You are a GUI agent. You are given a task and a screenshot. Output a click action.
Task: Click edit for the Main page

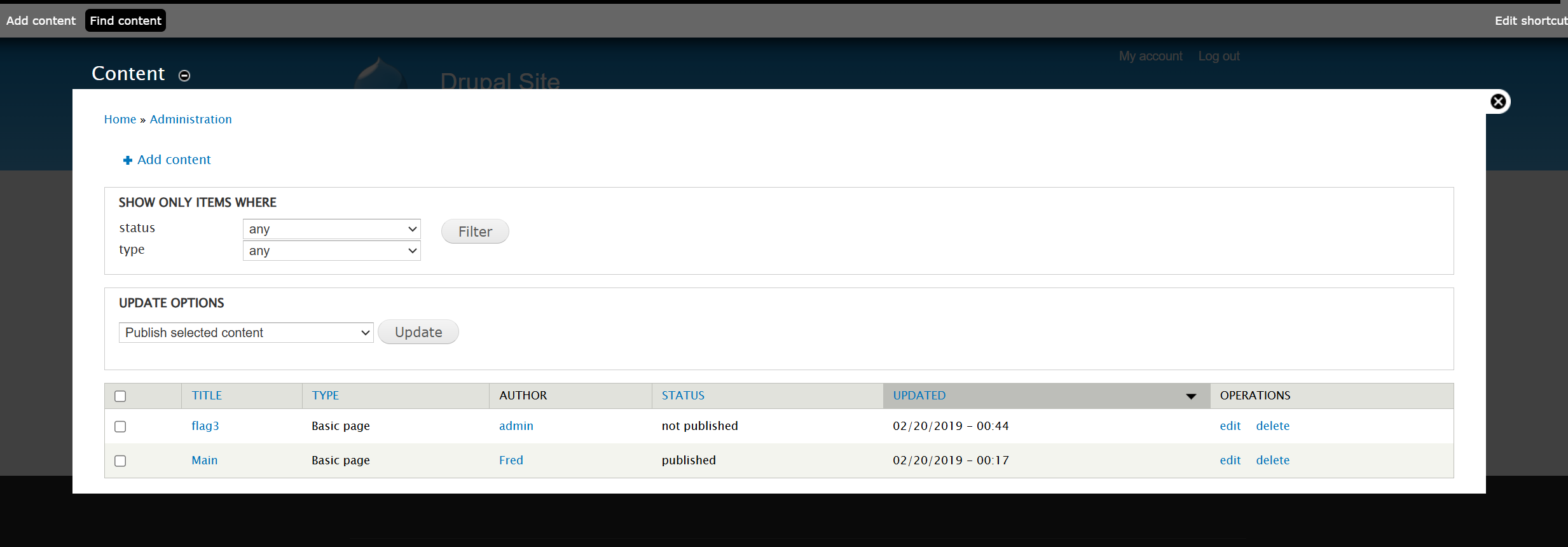click(x=1230, y=460)
